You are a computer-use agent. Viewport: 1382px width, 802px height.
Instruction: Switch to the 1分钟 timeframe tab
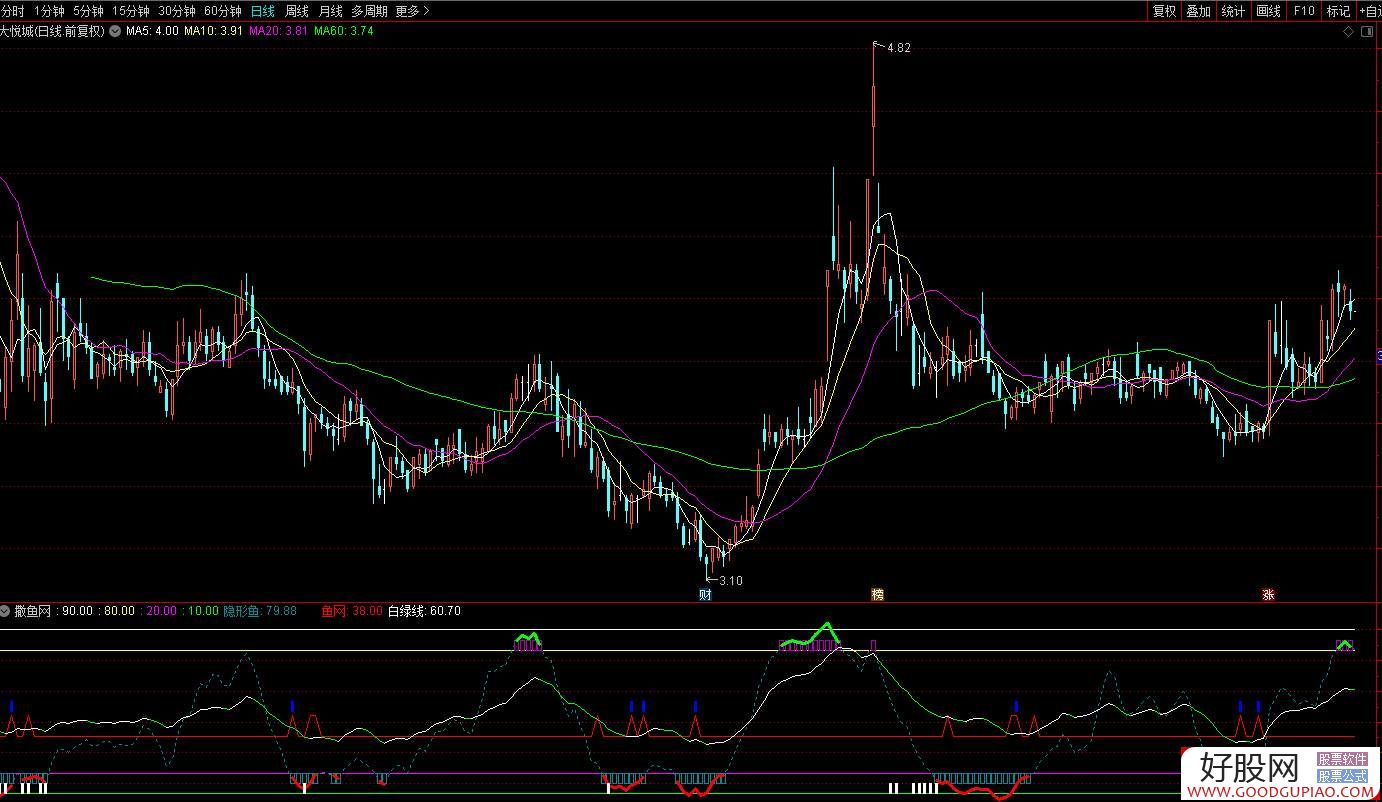click(49, 11)
